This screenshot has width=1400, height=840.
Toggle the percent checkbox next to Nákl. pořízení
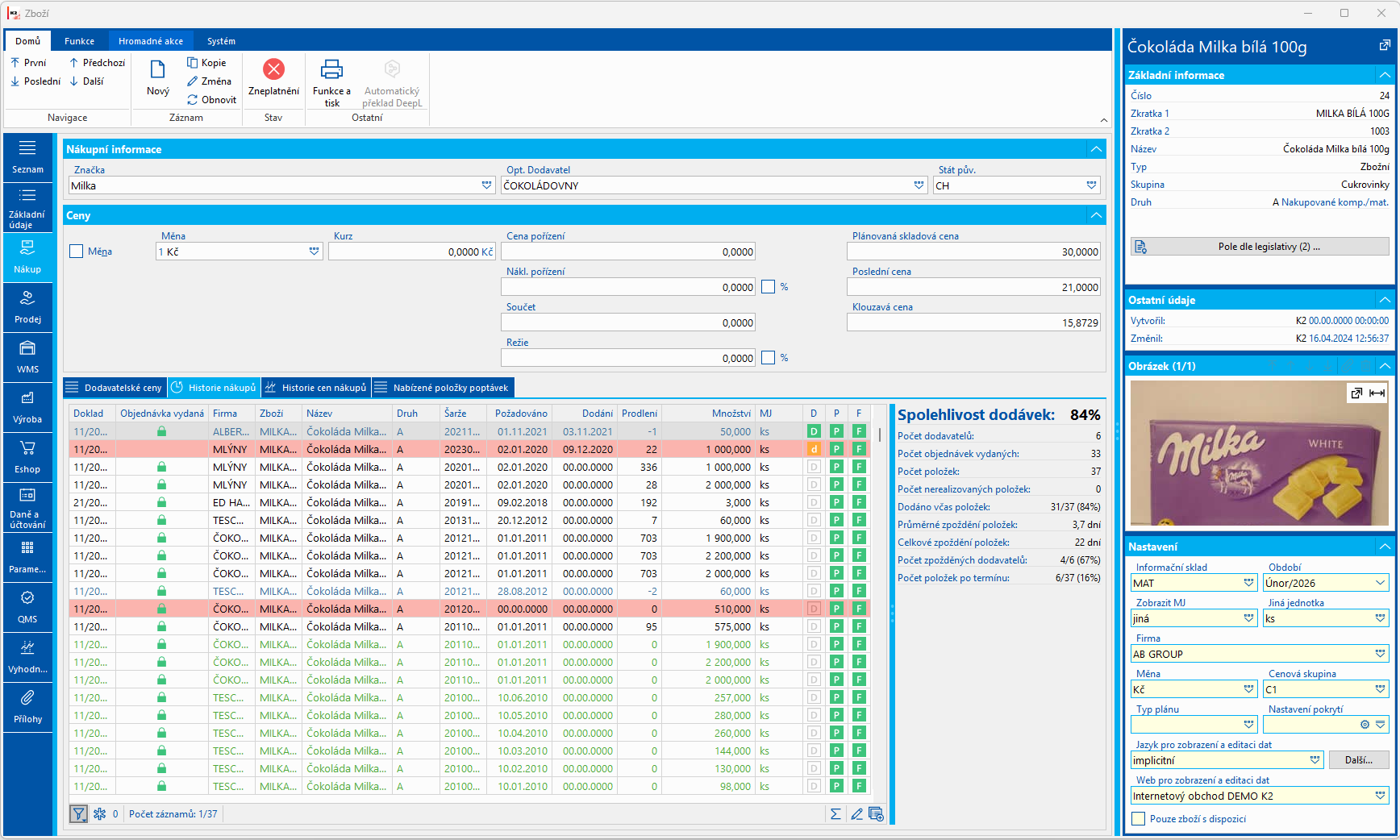(769, 287)
